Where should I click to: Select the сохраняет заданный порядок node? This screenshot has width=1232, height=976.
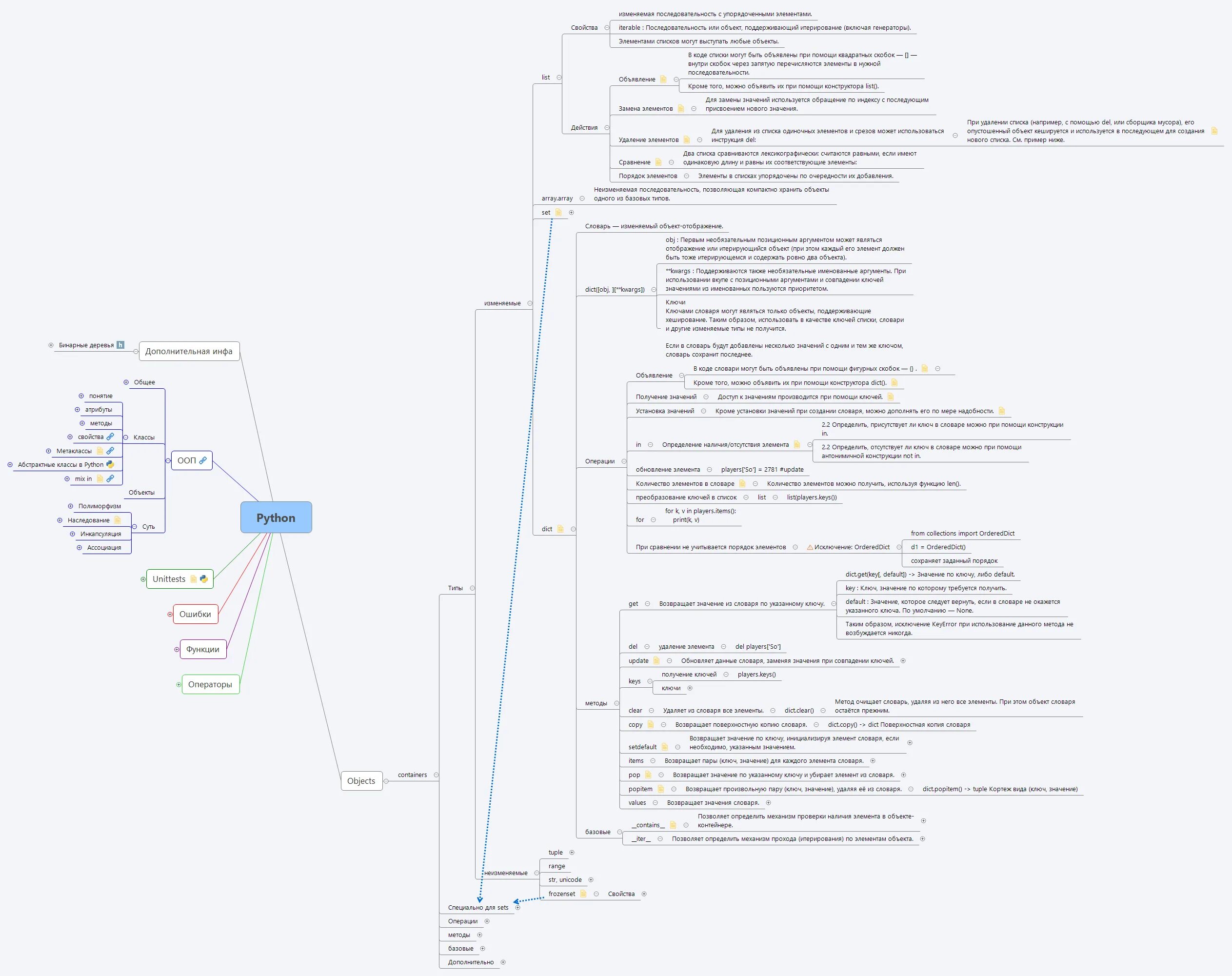click(954, 561)
